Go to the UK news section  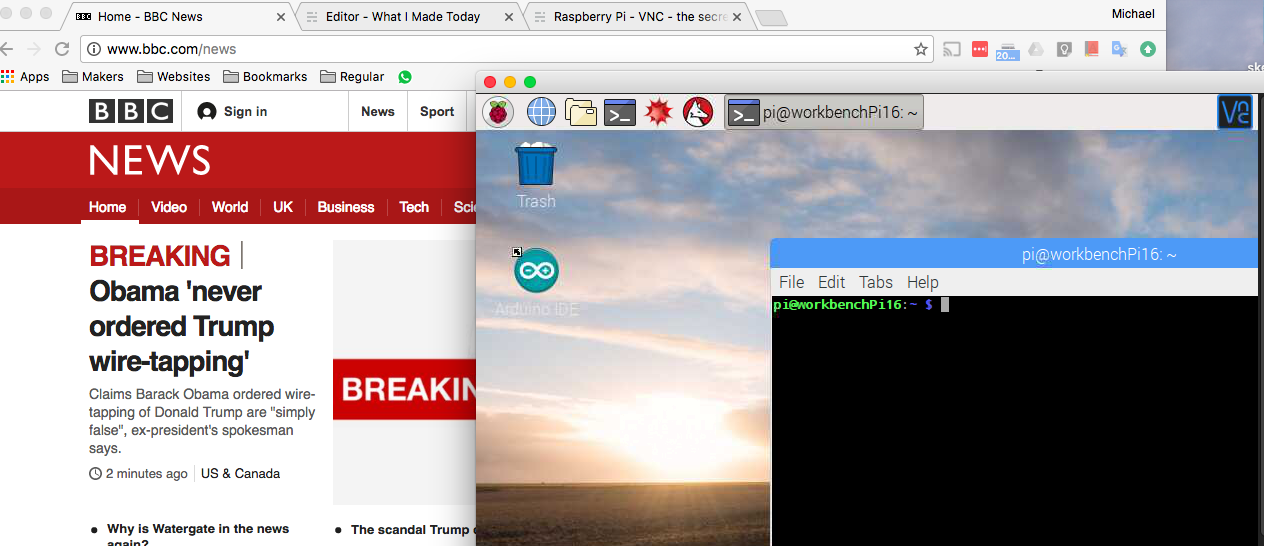click(x=283, y=207)
